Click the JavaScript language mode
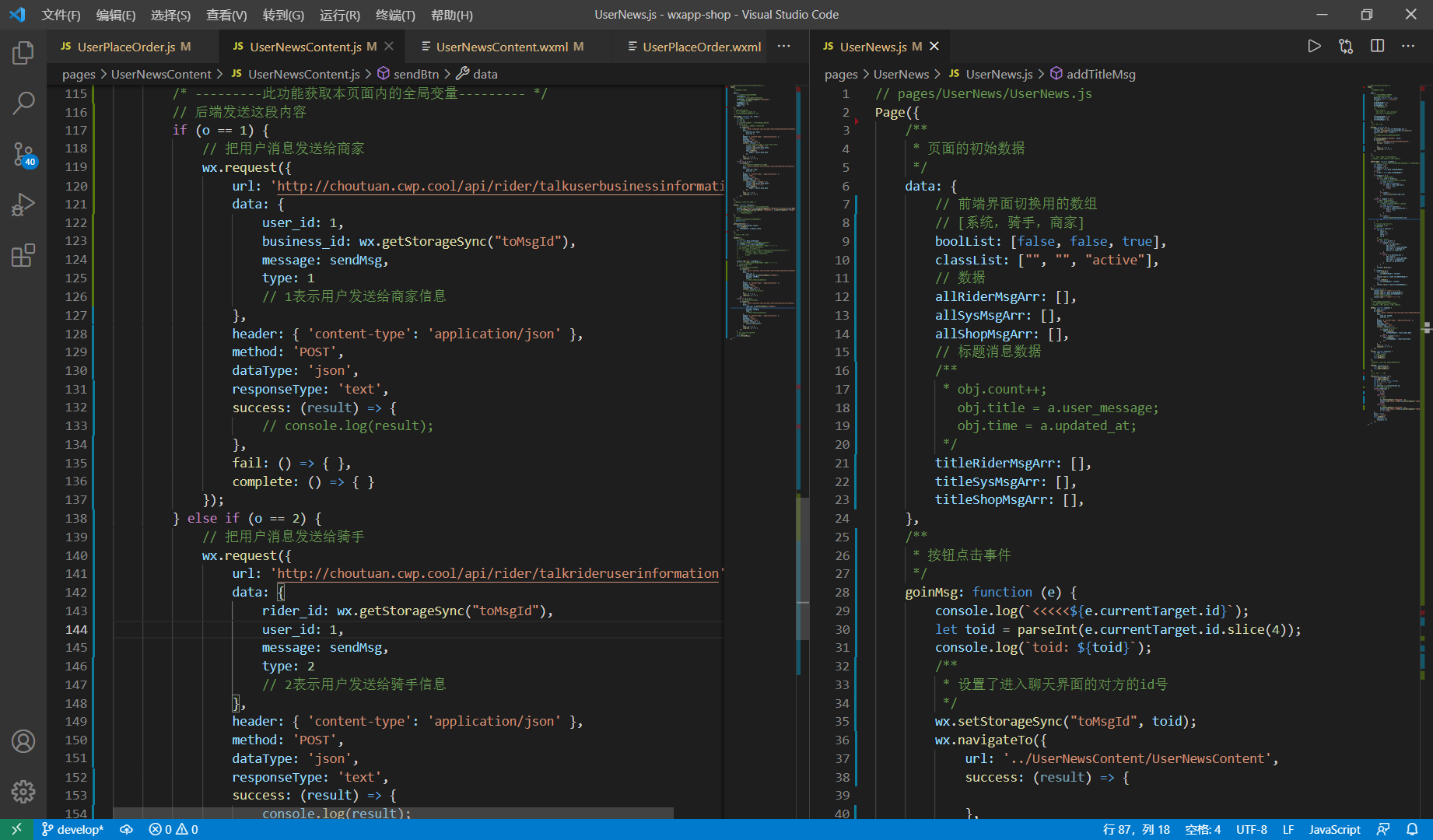This screenshot has width=1433, height=840. pos(1335,830)
